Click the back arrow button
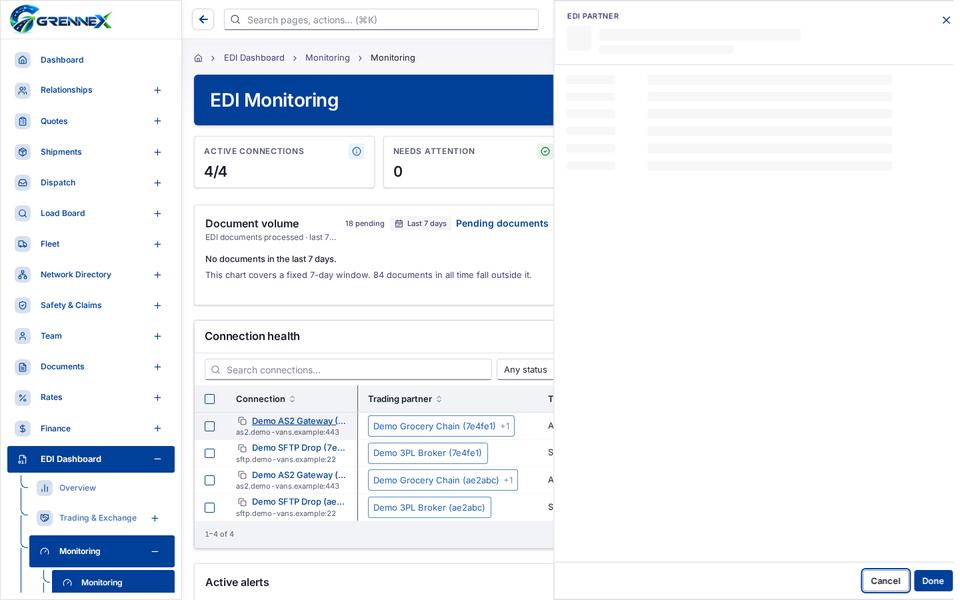Image resolution: width=960 pixels, height=600 pixels. point(203,20)
